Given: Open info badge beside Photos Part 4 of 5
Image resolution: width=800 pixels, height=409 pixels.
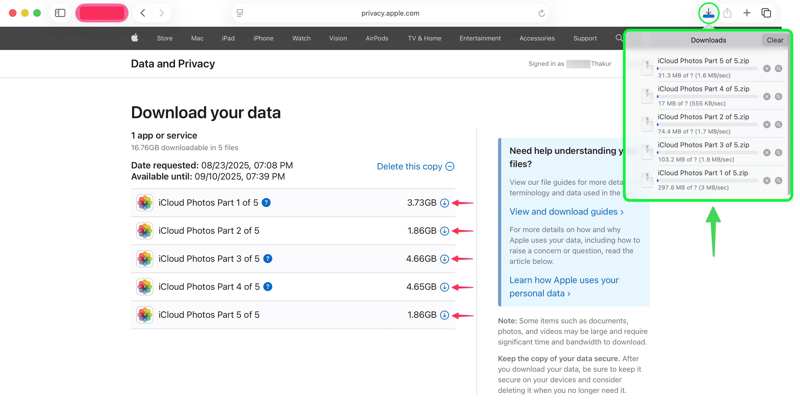Looking at the screenshot, I should [x=267, y=287].
